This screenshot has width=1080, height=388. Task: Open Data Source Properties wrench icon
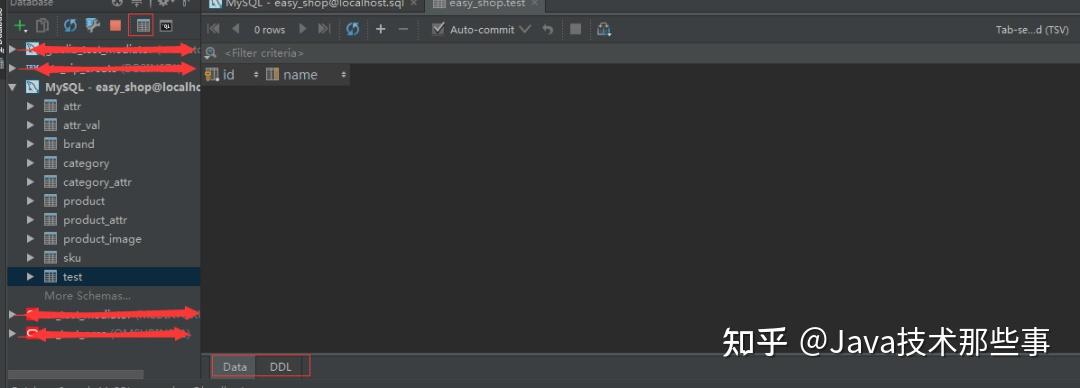coord(92,26)
